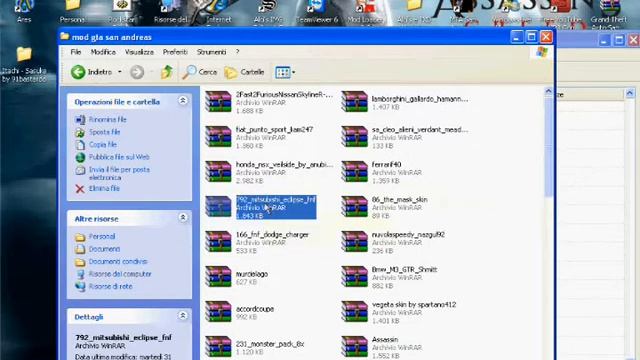
Task: Open Personal folder link
Action: pyautogui.click(x=102, y=236)
